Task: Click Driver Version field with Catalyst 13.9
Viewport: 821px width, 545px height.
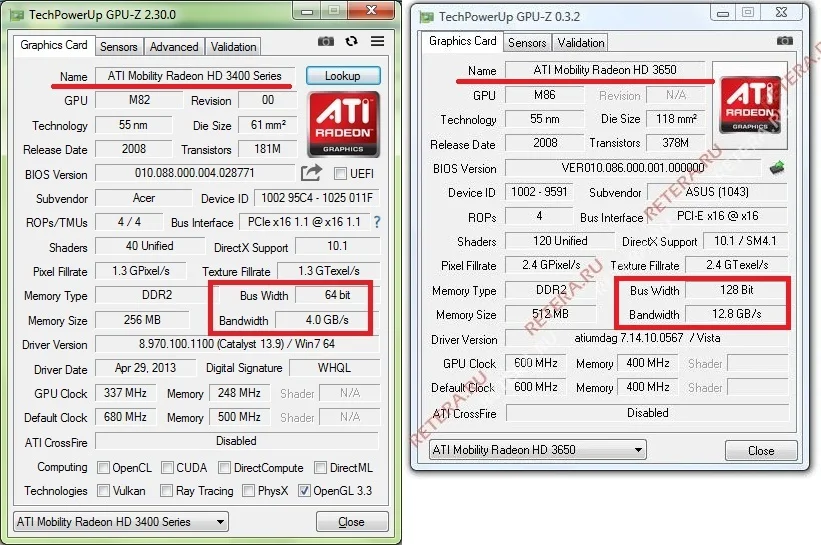Action: pyautogui.click(x=237, y=344)
